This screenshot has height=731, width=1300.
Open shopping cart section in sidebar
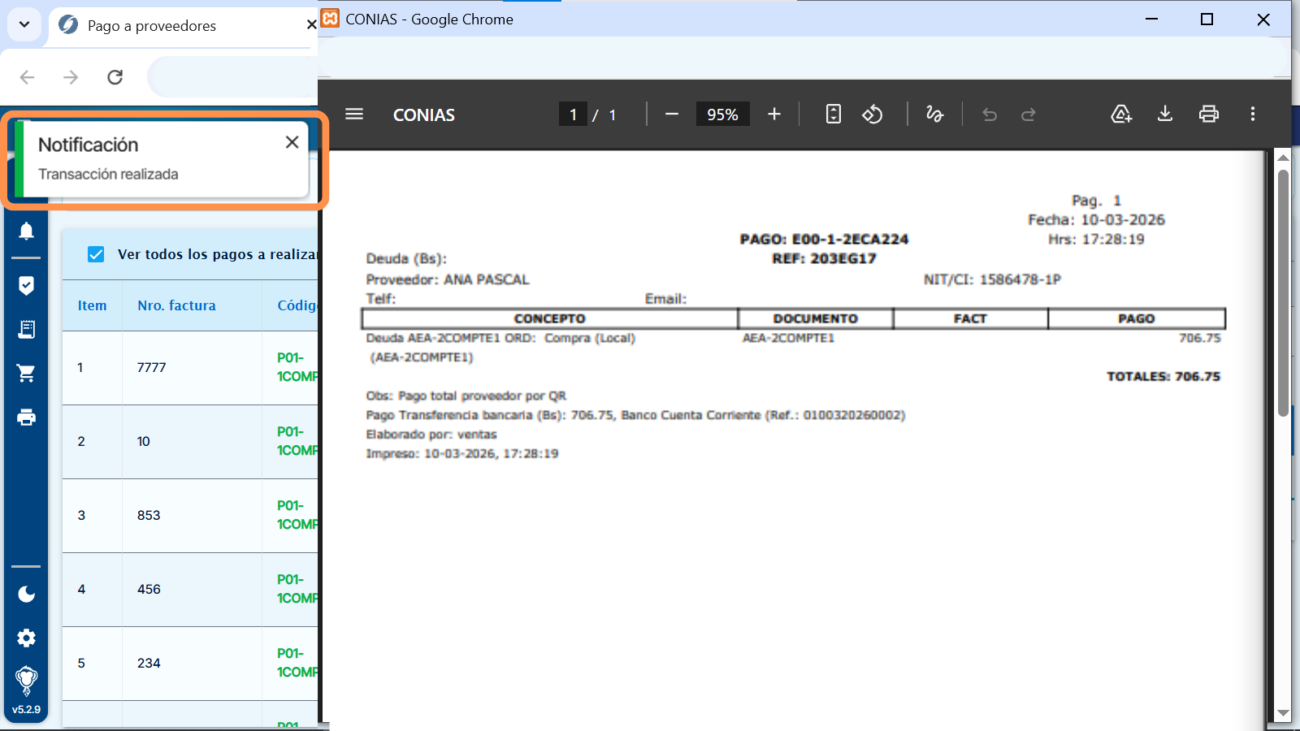click(26, 373)
